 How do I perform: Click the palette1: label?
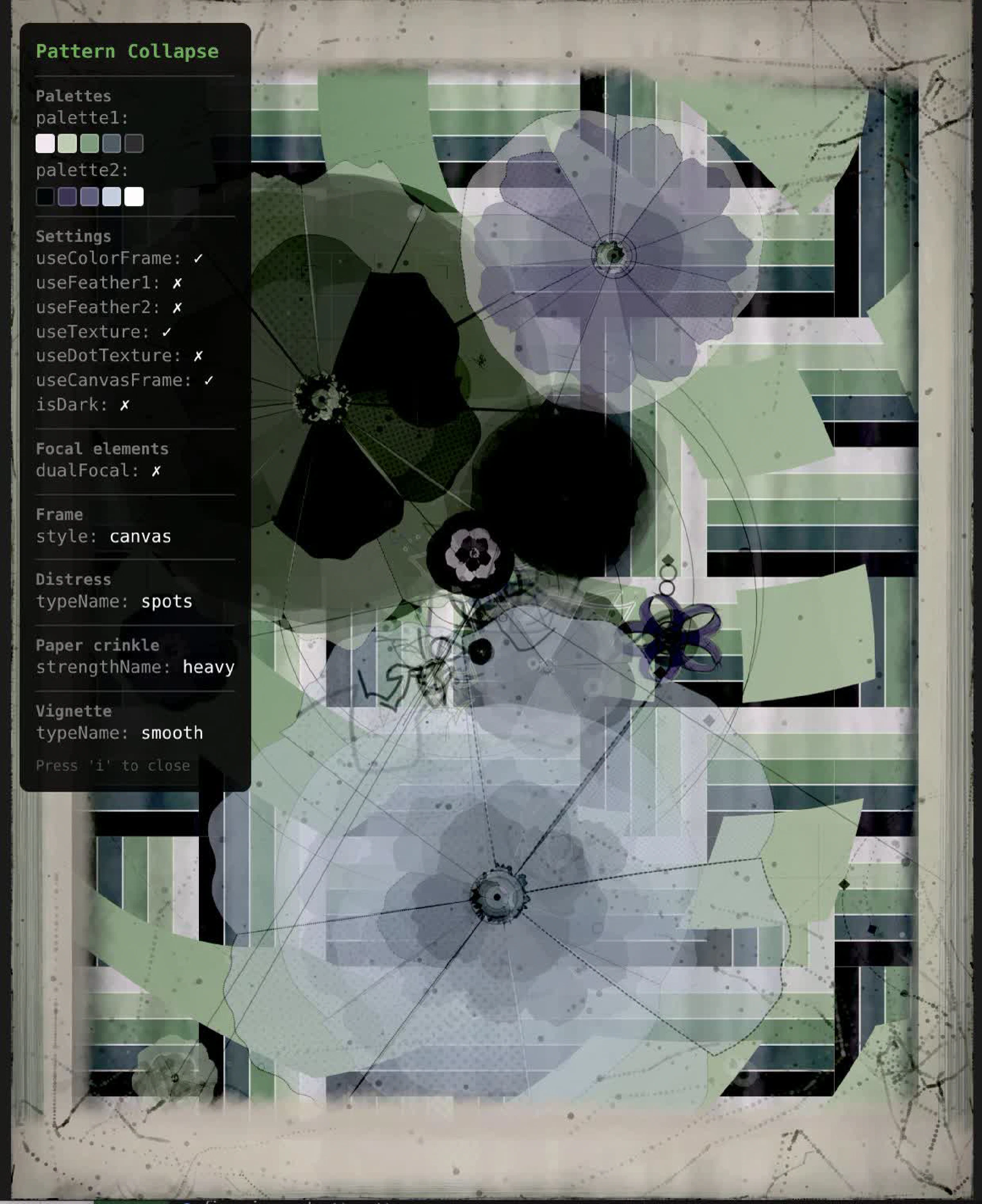pos(83,118)
